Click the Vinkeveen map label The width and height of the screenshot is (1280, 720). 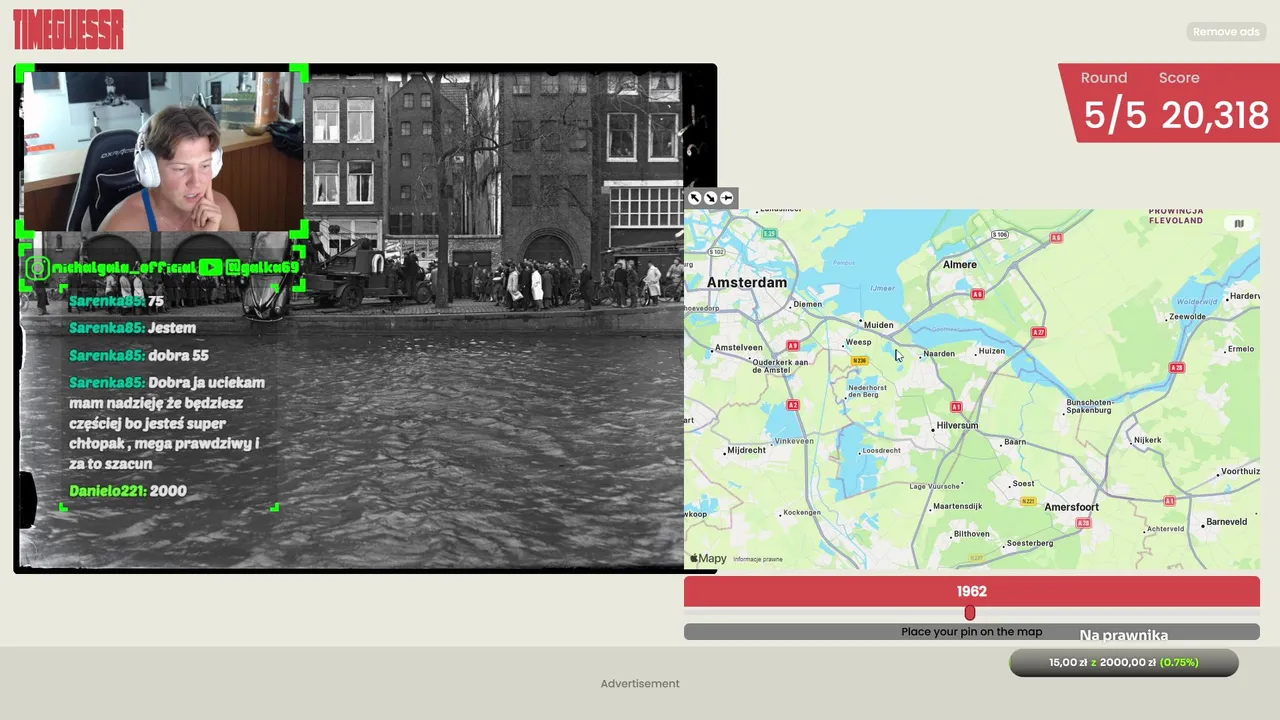coord(794,441)
